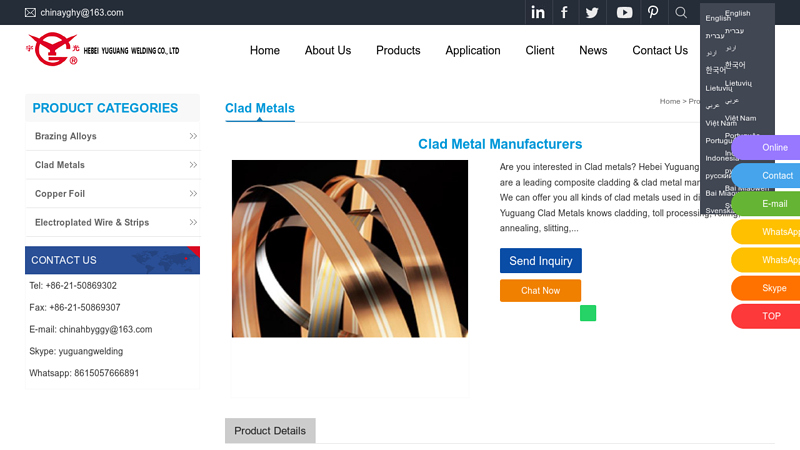Image resolution: width=800 pixels, height=450 pixels.
Task: Click the blue CONTACT US sidebar banner
Action: click(112, 260)
